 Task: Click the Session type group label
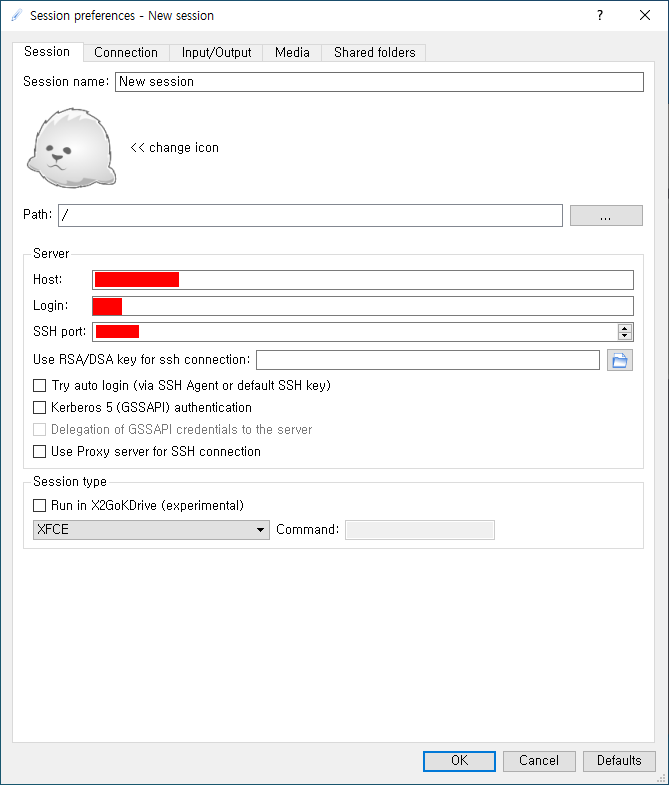click(x=70, y=482)
